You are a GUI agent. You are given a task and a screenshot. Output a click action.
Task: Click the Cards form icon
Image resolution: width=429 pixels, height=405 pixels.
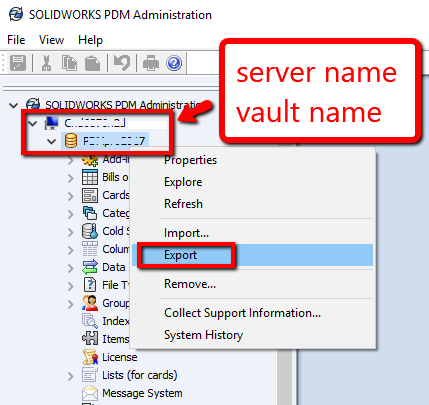tap(90, 195)
